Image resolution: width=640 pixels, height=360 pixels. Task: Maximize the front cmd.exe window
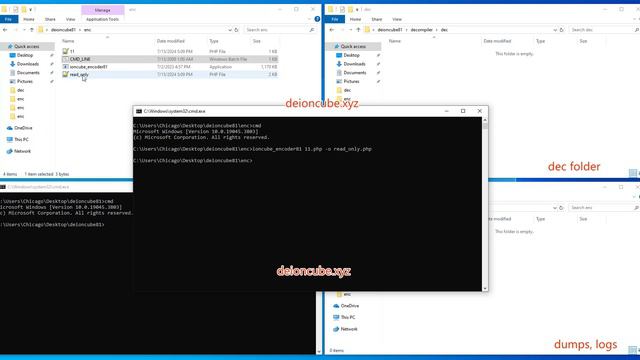pos(463,111)
